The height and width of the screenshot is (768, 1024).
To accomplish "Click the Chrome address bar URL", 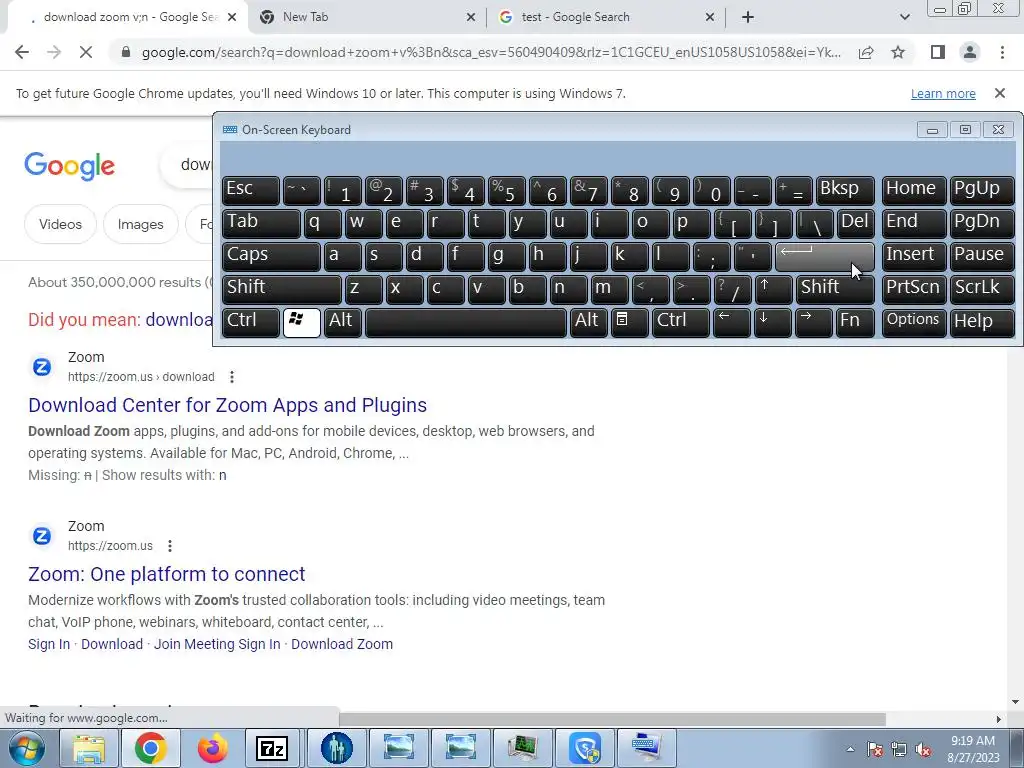I will coord(491,52).
